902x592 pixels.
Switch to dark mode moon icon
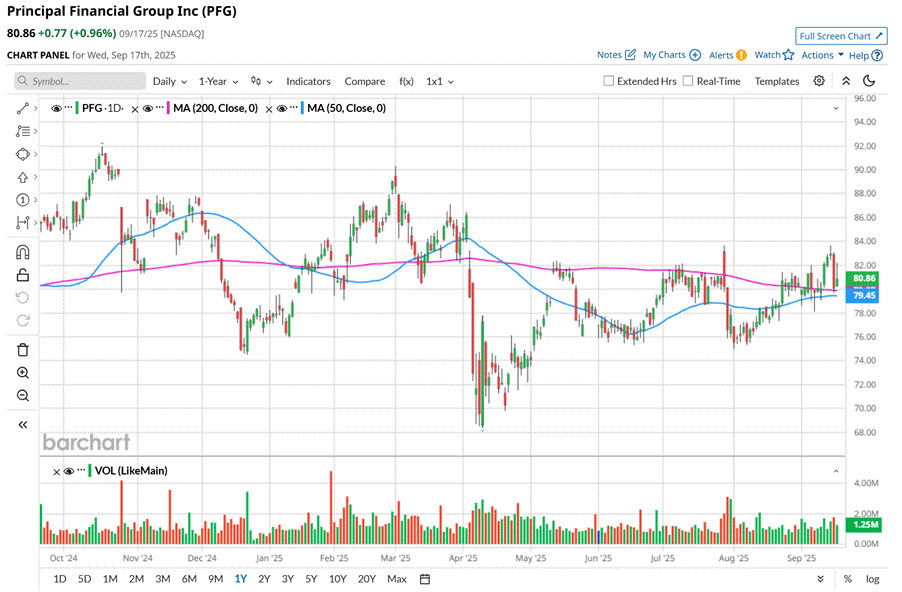click(869, 81)
